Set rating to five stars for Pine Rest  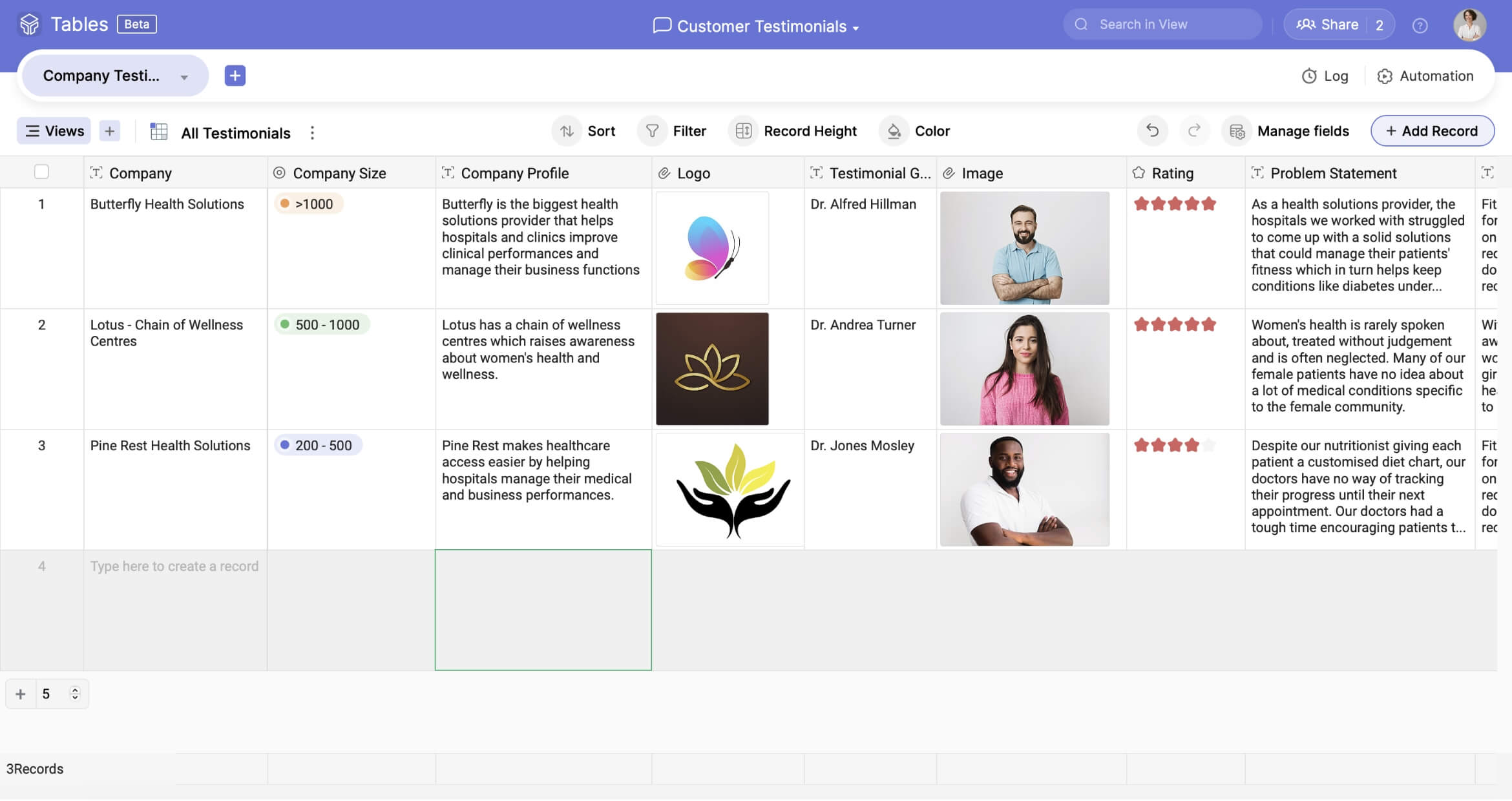pyautogui.click(x=1209, y=445)
